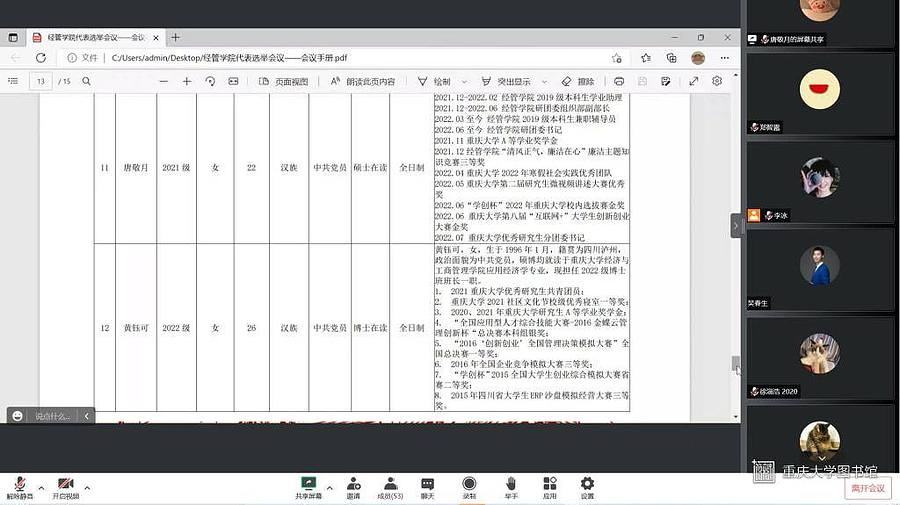Click the page number field showing 13

pyautogui.click(x=41, y=81)
